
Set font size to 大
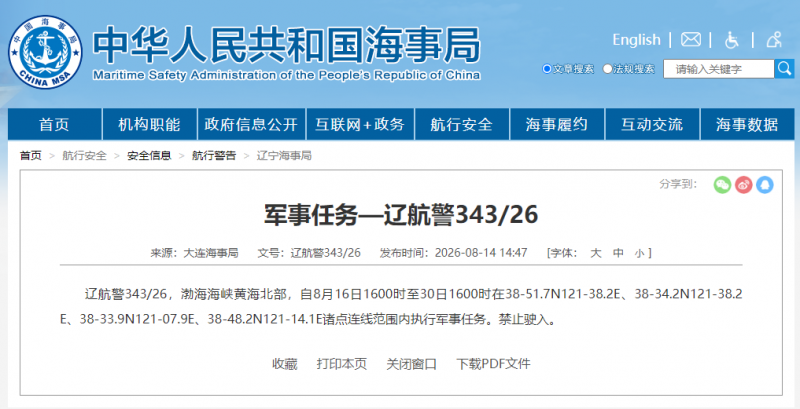595,252
